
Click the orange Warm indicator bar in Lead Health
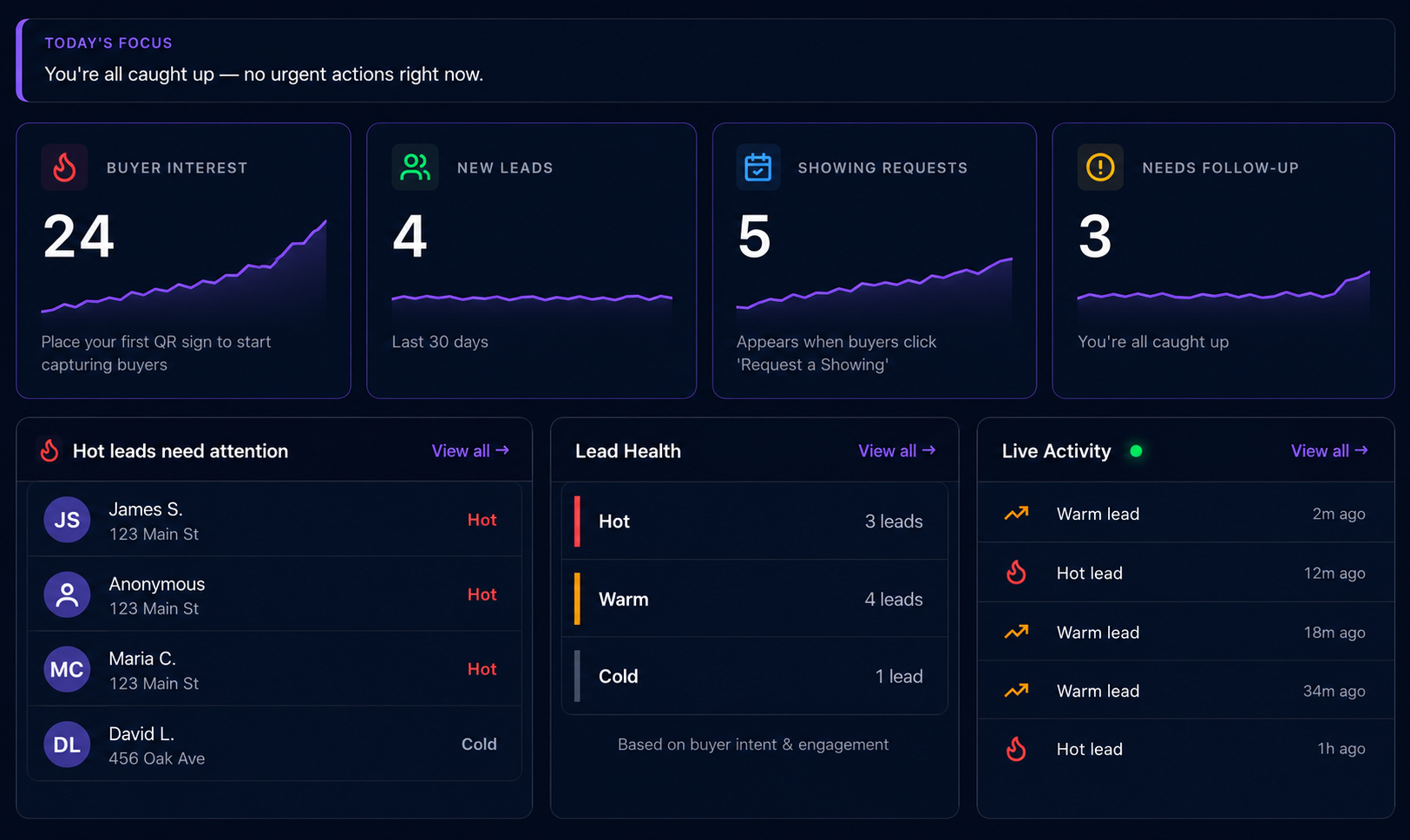coord(577,599)
